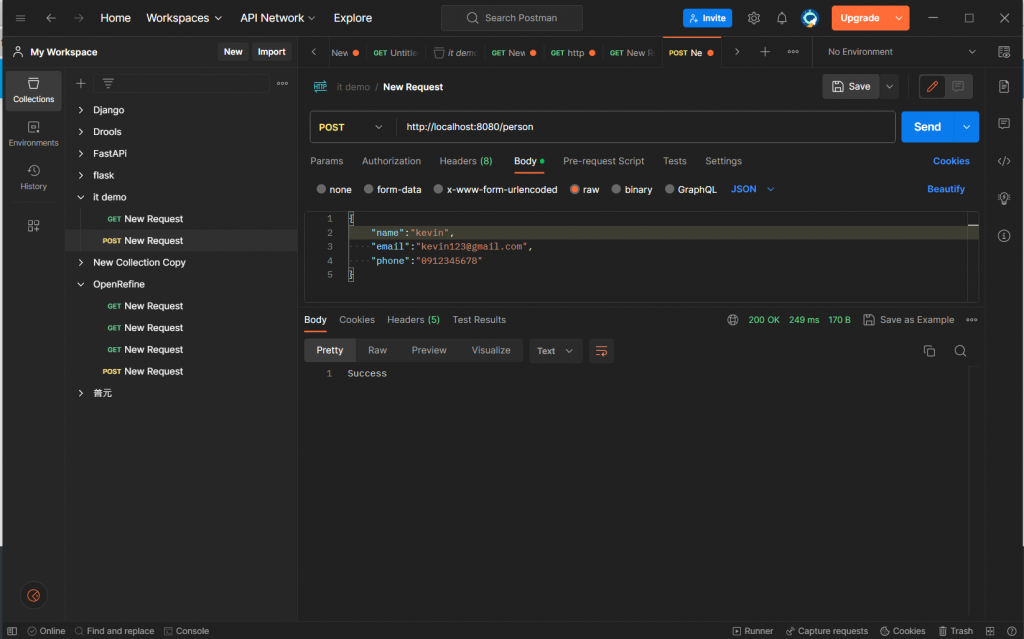Open the configure workspace sidebar icon

33,225
